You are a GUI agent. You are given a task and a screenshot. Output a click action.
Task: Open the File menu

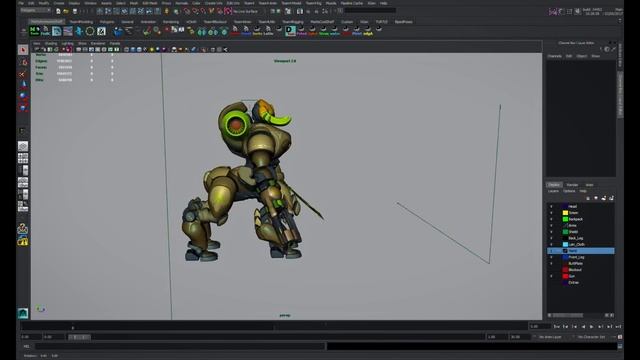21,3
